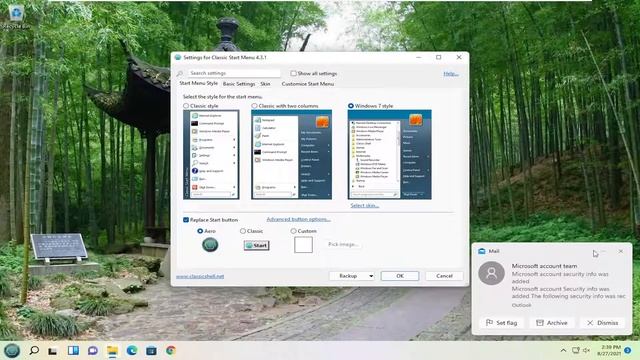Click Set flag in Mail notification
This screenshot has height=360, width=640.
[502, 322]
